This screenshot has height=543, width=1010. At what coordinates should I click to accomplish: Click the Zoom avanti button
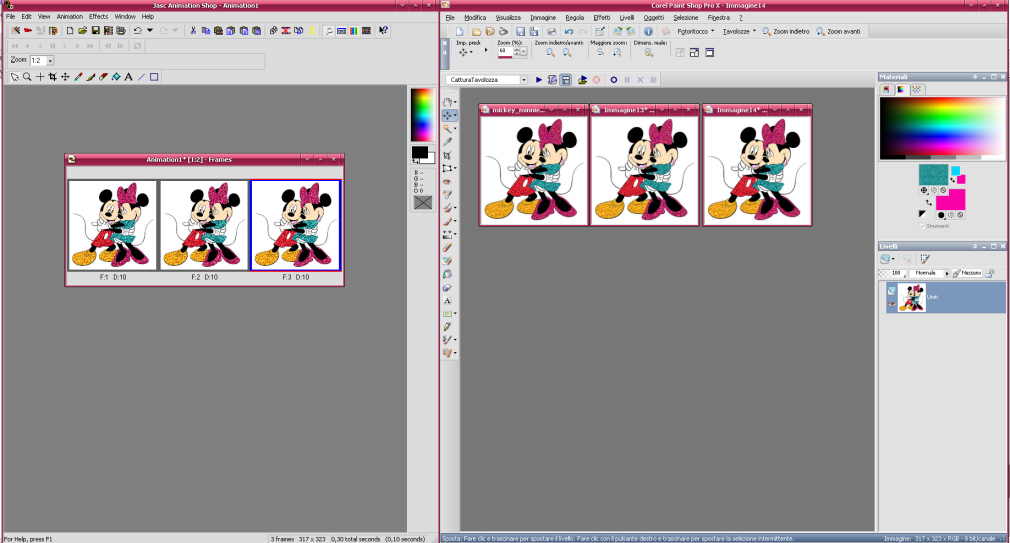click(x=838, y=31)
